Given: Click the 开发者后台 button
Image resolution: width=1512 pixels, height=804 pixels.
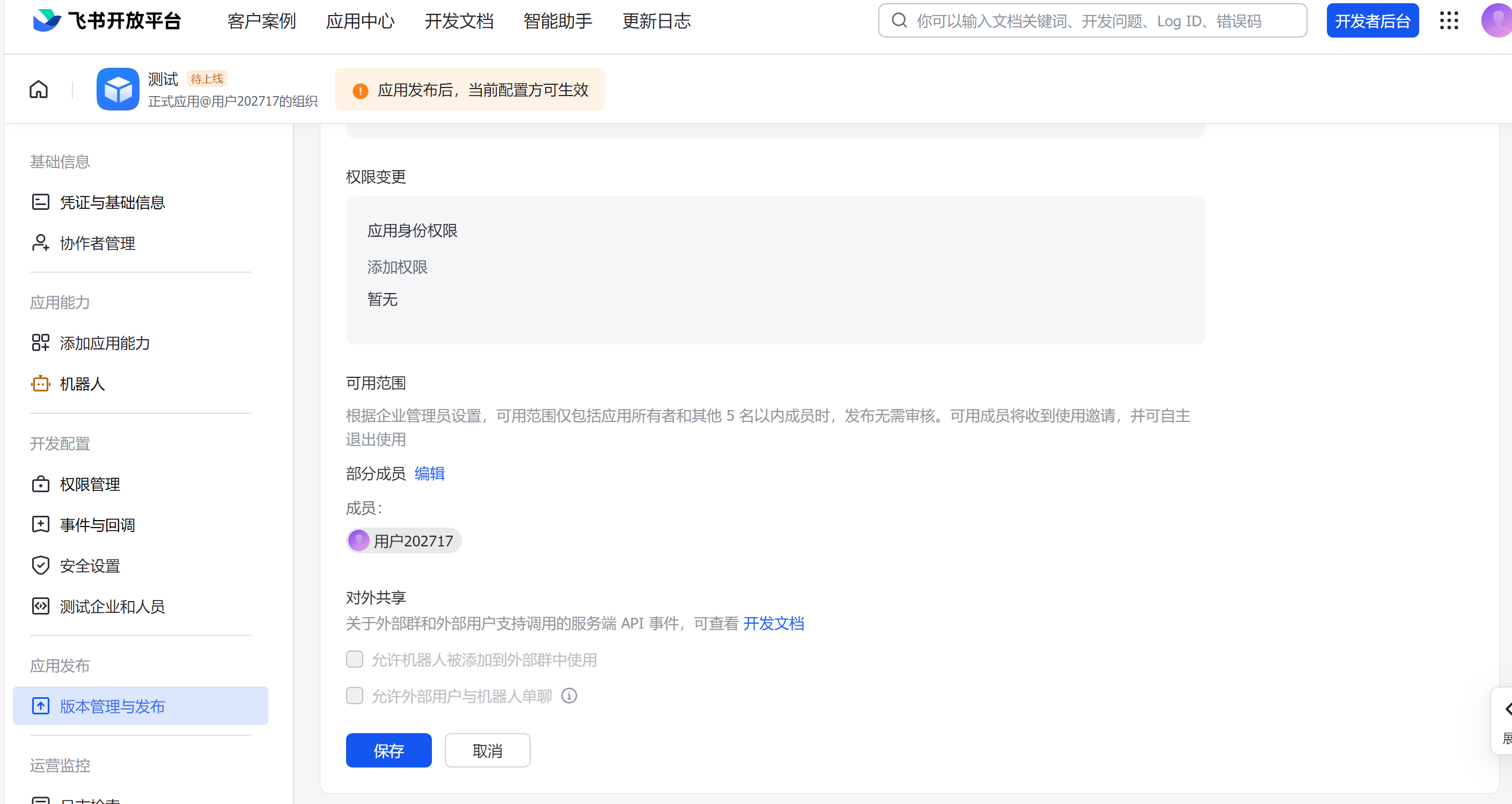Looking at the screenshot, I should [x=1372, y=20].
